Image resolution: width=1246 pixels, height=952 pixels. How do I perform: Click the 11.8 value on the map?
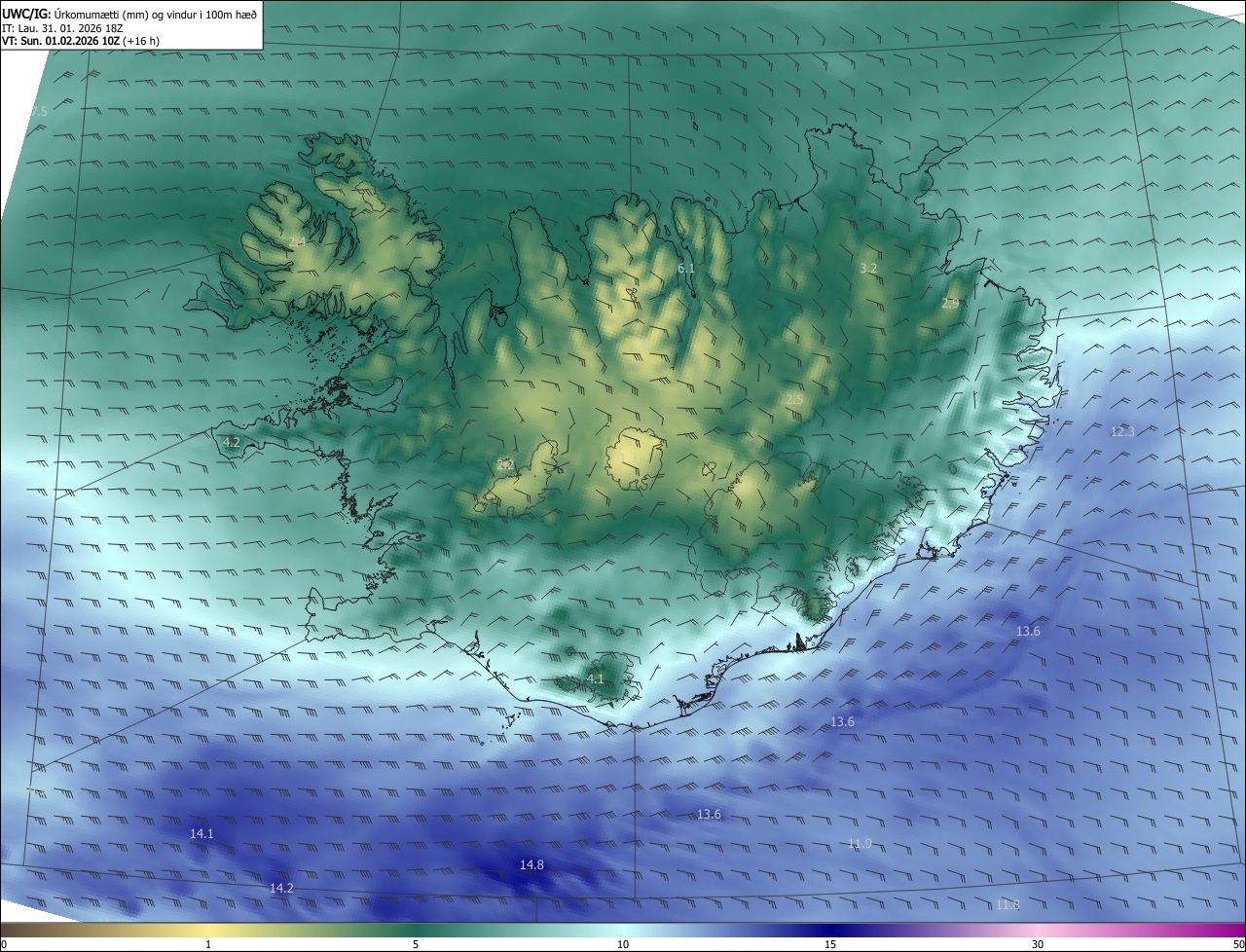point(1008,904)
